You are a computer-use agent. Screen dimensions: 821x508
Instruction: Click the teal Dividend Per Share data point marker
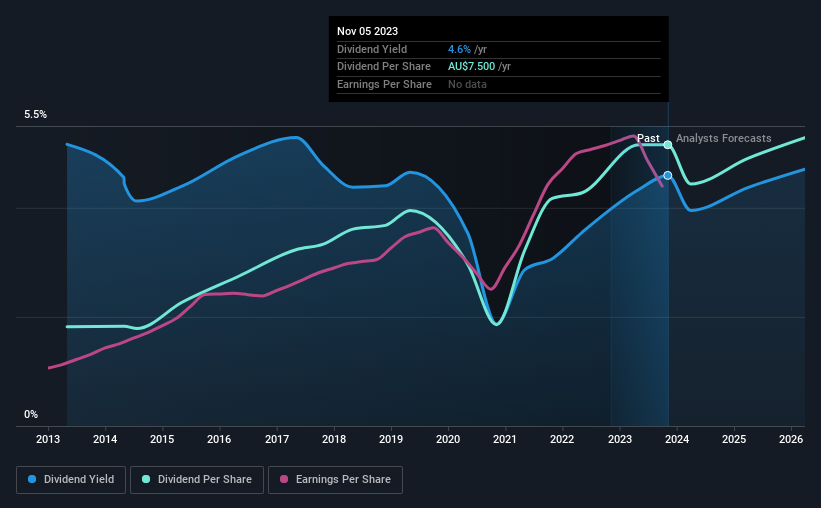[x=668, y=145]
